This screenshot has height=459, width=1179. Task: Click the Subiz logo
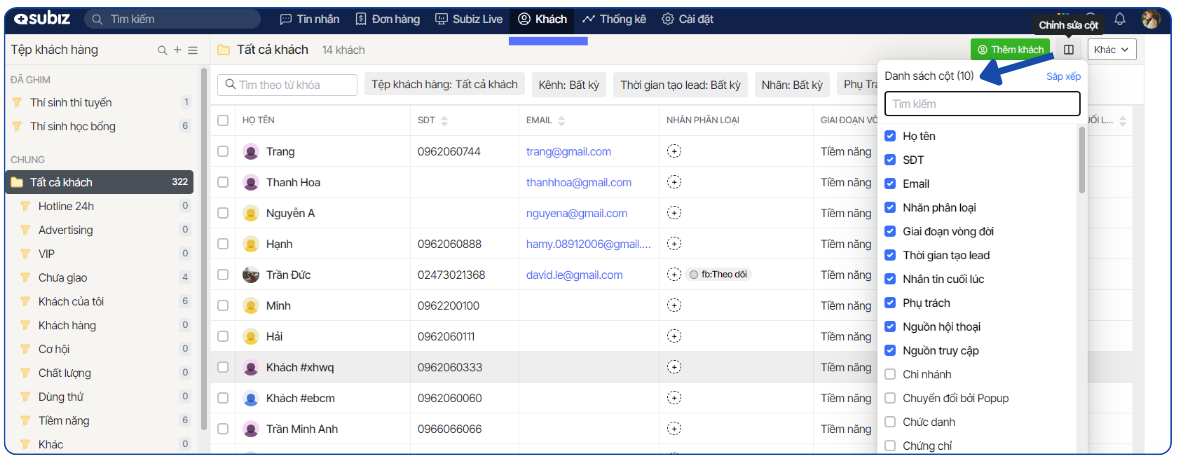click(42, 19)
